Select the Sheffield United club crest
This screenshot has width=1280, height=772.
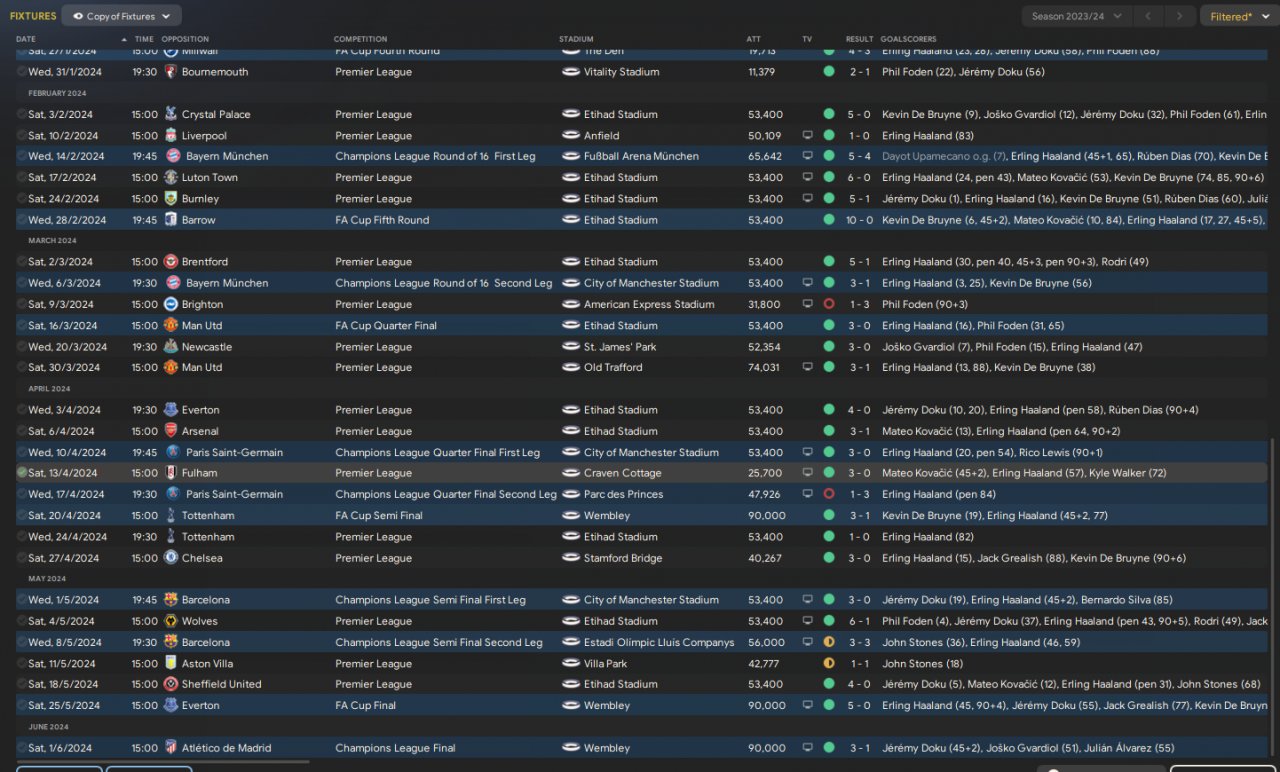click(170, 684)
